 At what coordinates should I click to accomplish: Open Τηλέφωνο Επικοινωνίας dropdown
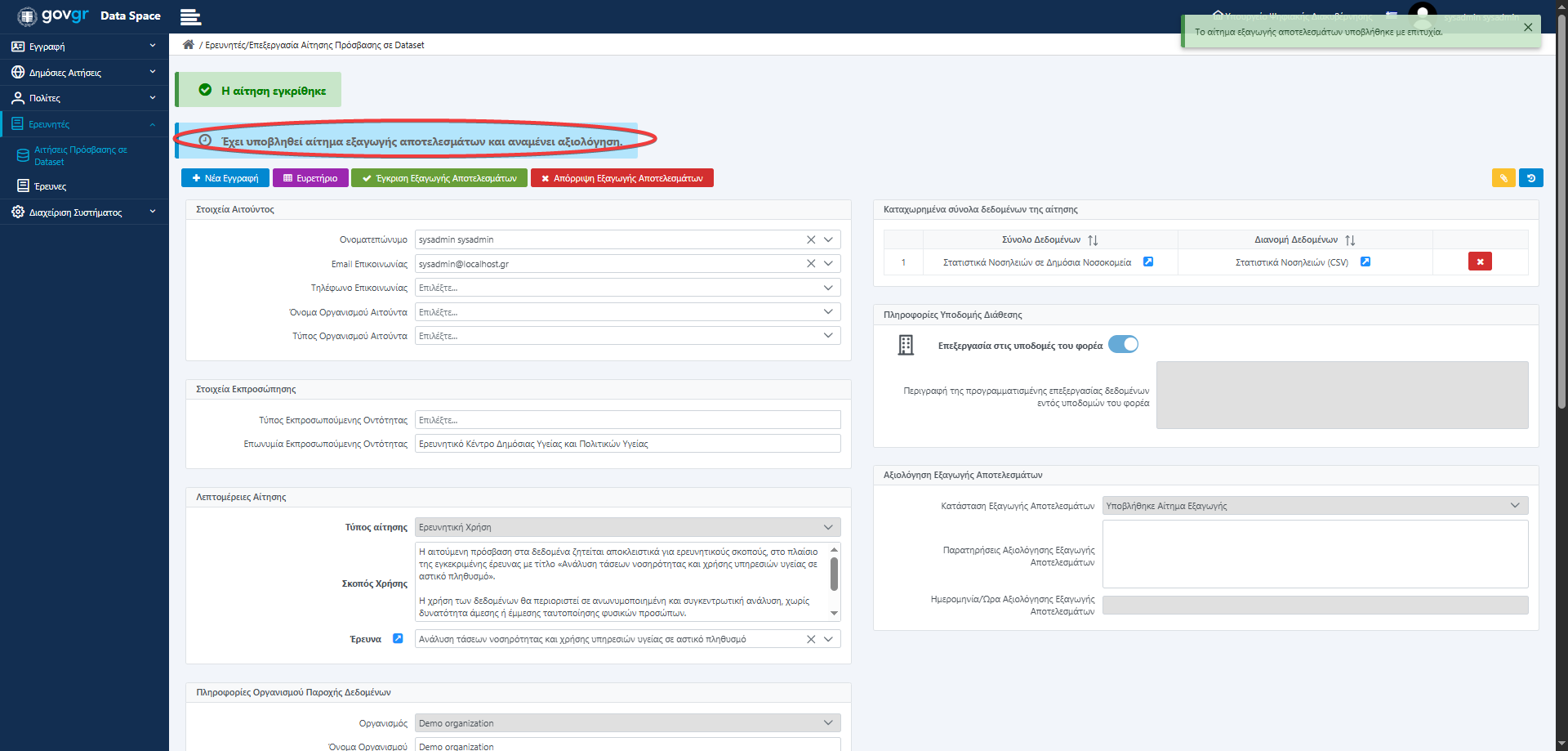click(627, 288)
